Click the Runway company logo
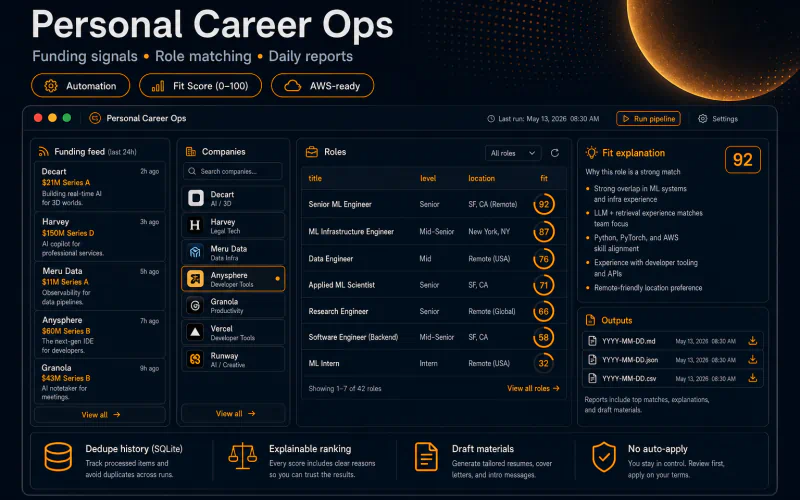Screen dimensions: 800x500 click(195, 359)
